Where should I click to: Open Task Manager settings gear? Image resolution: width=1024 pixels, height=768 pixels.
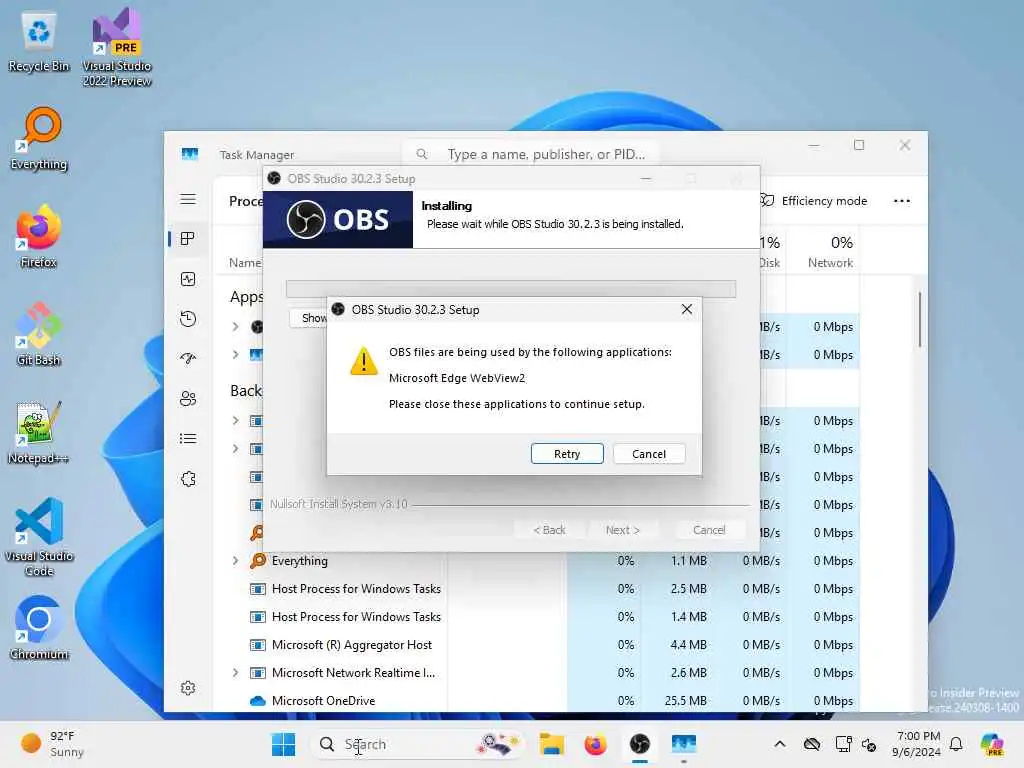pyautogui.click(x=188, y=688)
